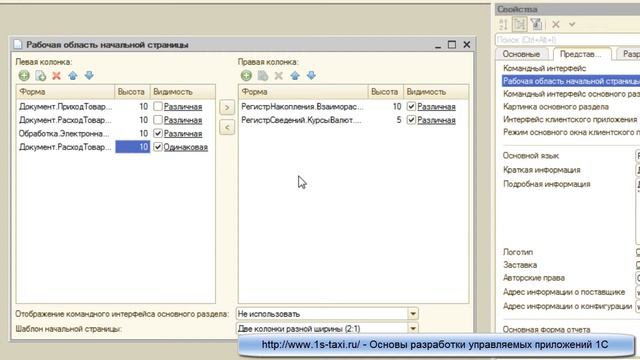
Task: Add a form to the right column
Action: pyautogui.click(x=246, y=76)
